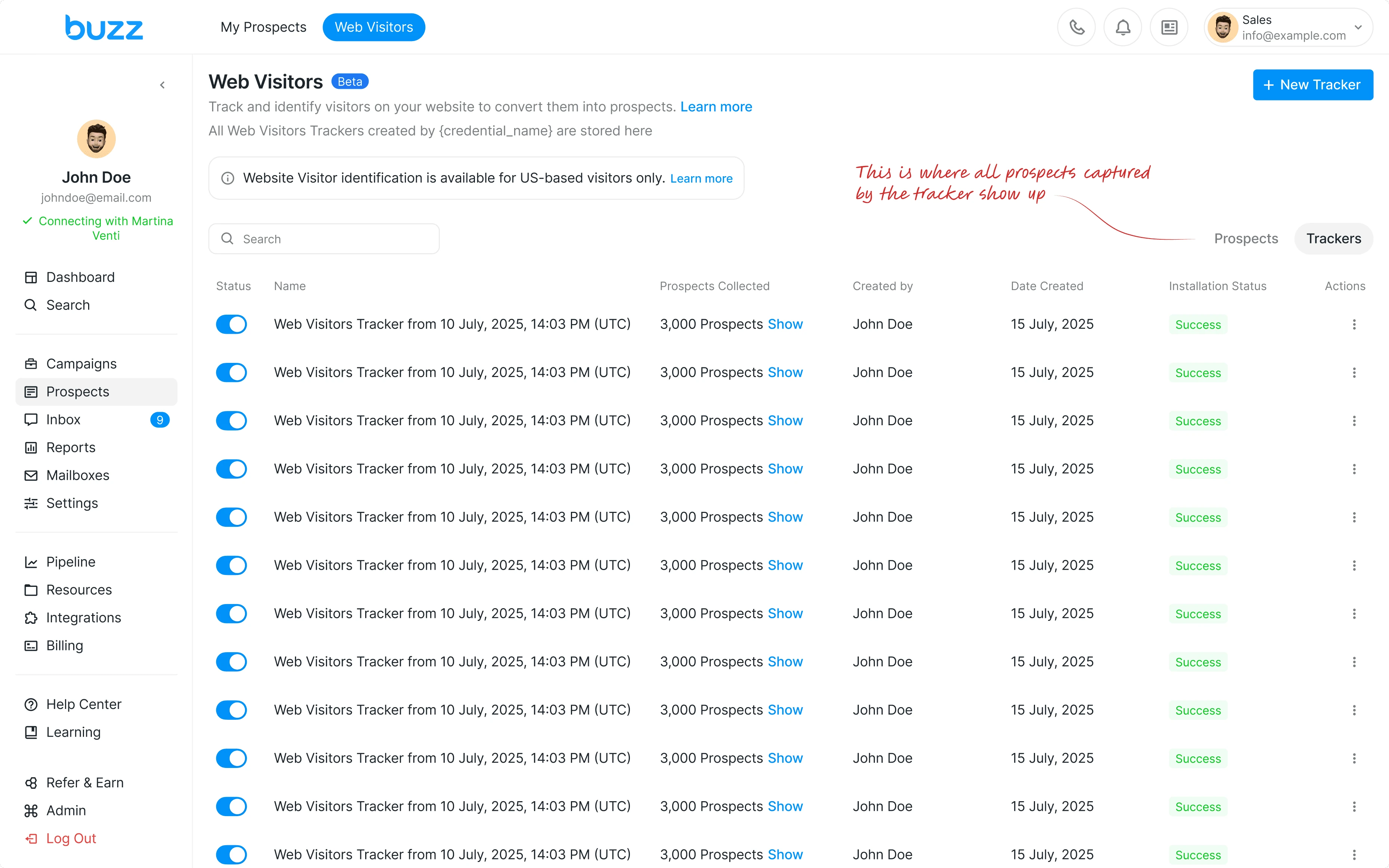Open Pipeline in sidebar
1389x868 pixels.
(96, 562)
